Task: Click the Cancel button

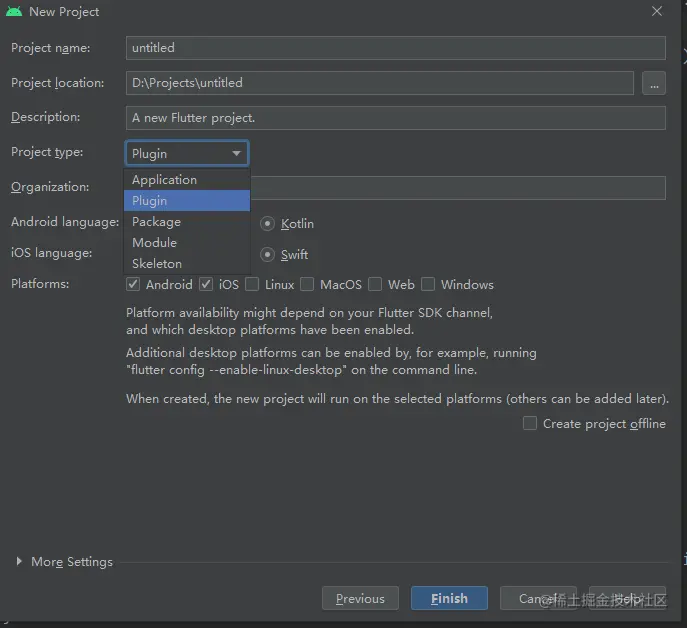Action: tap(538, 598)
